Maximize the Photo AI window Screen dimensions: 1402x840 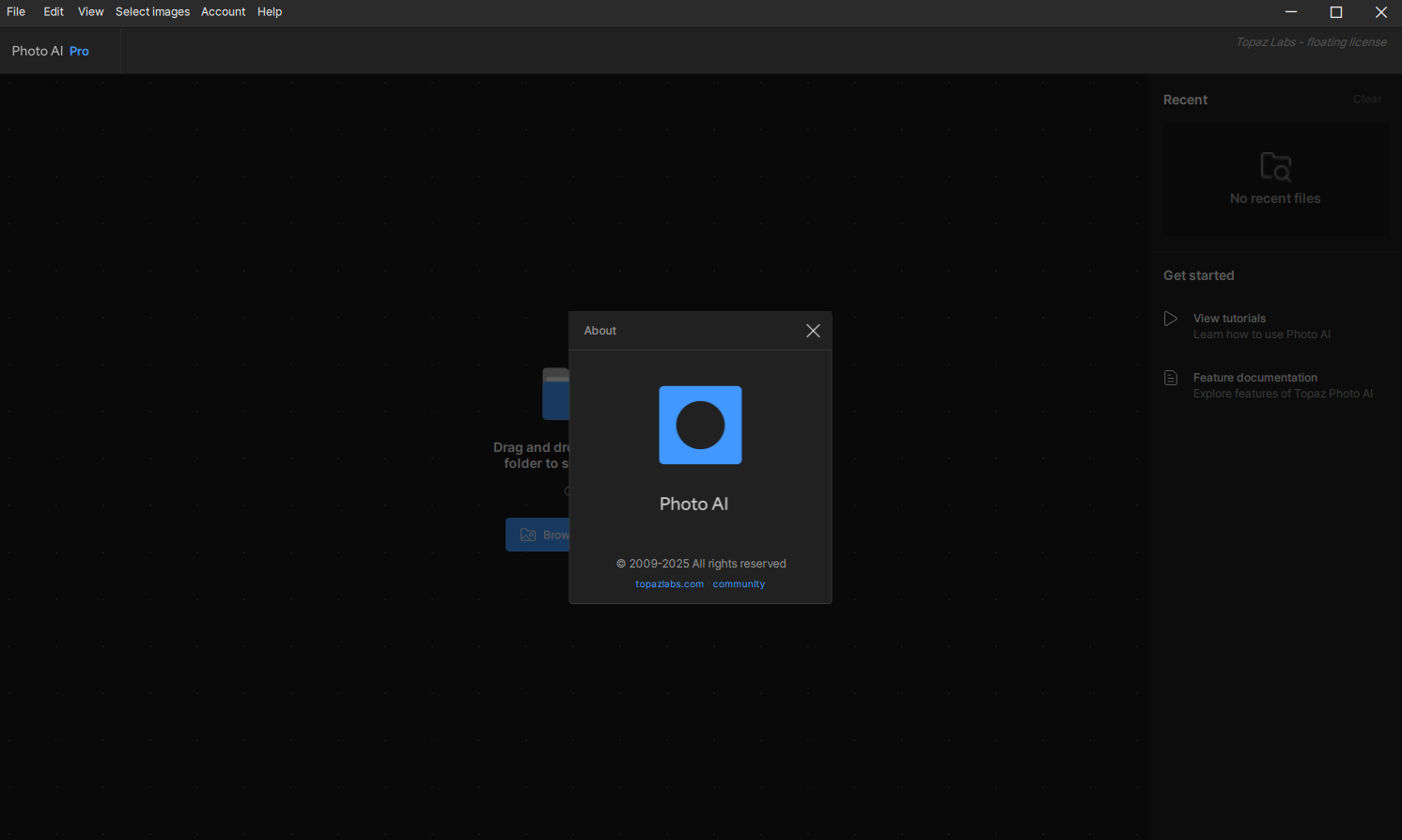(1336, 12)
